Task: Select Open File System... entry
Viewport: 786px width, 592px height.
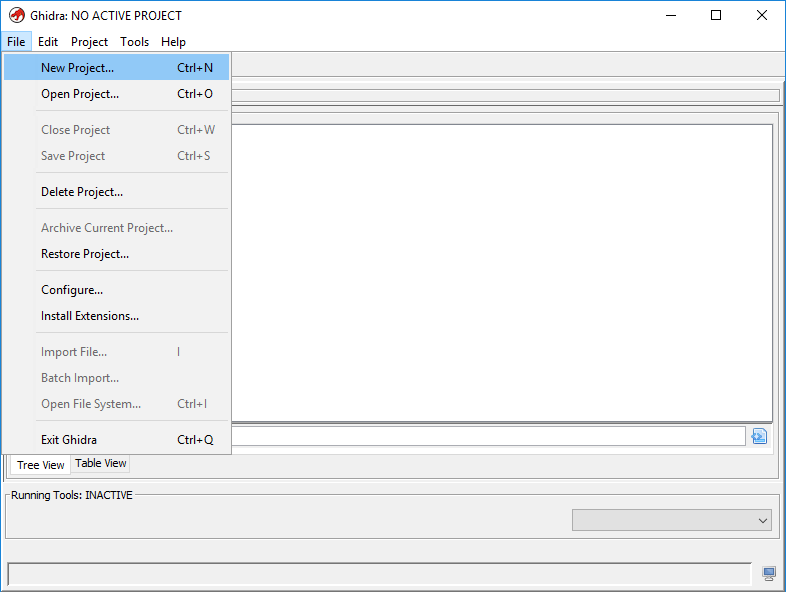Action: pyautogui.click(x=116, y=404)
